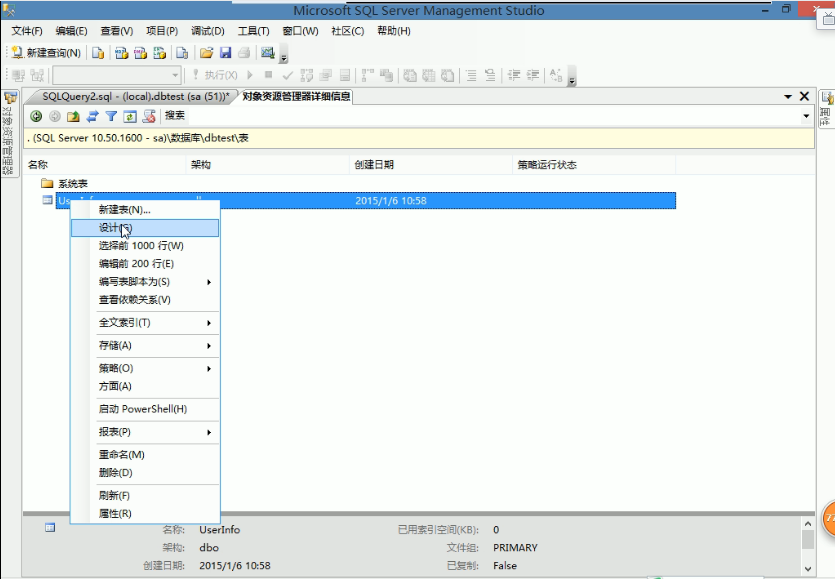Open the active files list dropdown arrow
This screenshot has height=579, width=835.
pyautogui.click(x=788, y=96)
